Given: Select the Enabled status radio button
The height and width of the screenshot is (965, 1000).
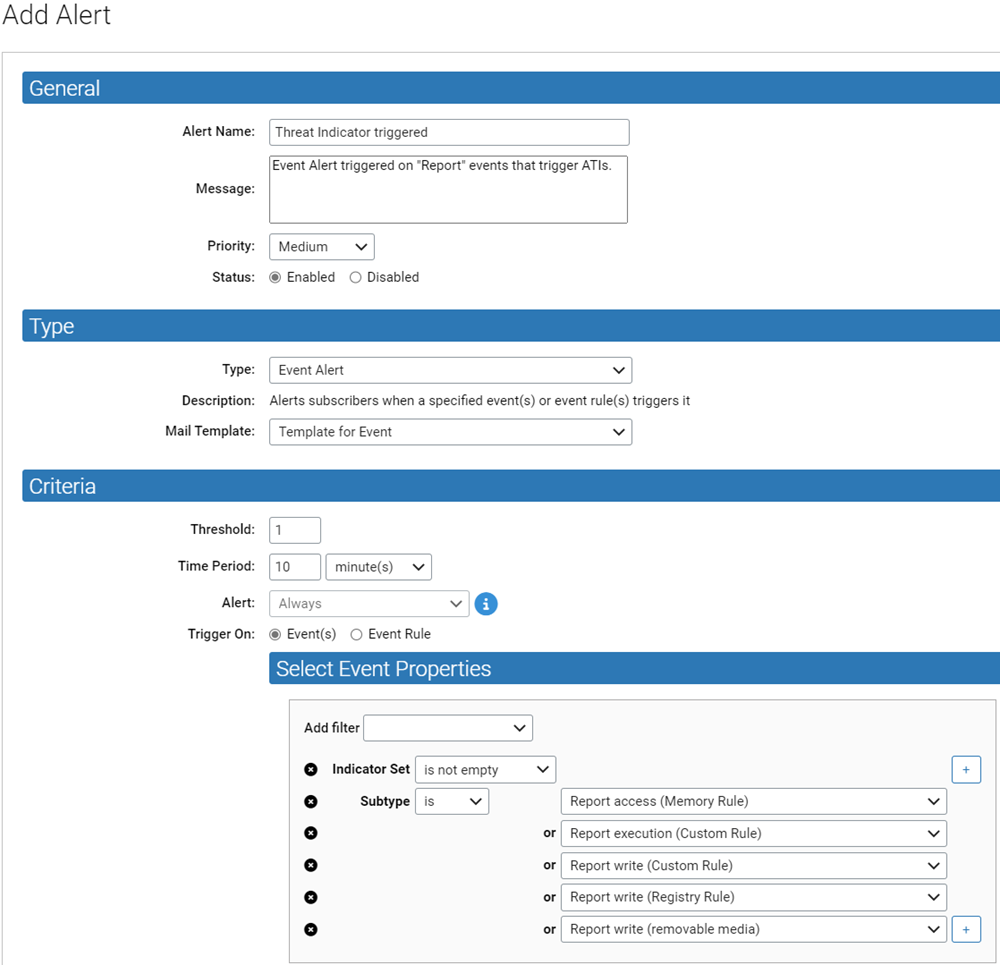Looking at the screenshot, I should coord(275,277).
